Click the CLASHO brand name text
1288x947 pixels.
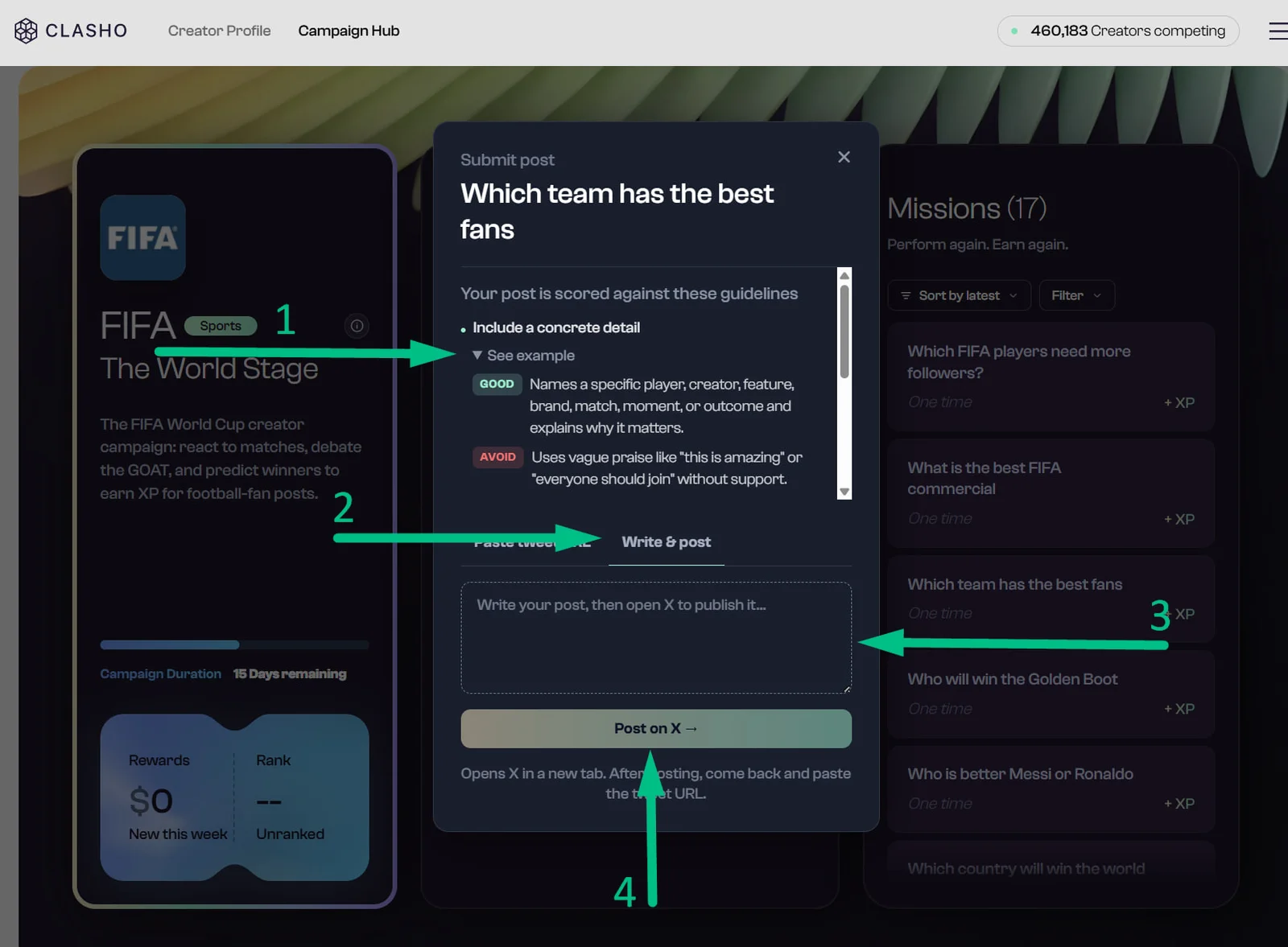(86, 31)
